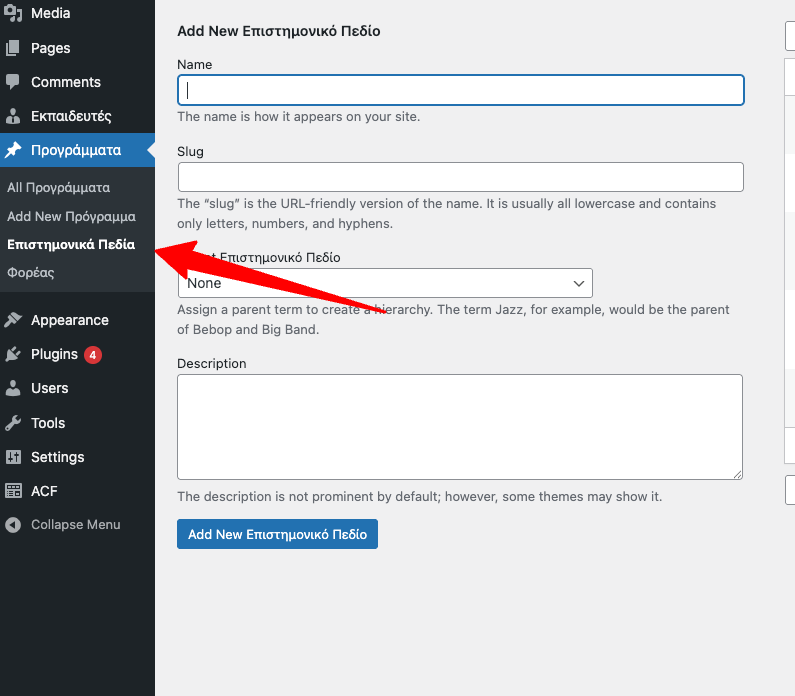Image resolution: width=795 pixels, height=696 pixels.
Task: Click the Appearance paintbrush icon
Action: point(13,320)
